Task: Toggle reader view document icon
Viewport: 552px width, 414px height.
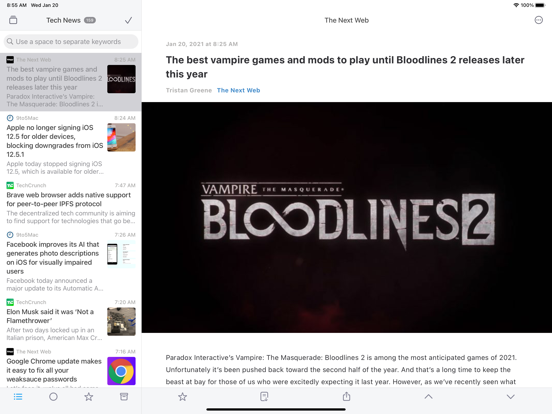Action: (x=264, y=397)
